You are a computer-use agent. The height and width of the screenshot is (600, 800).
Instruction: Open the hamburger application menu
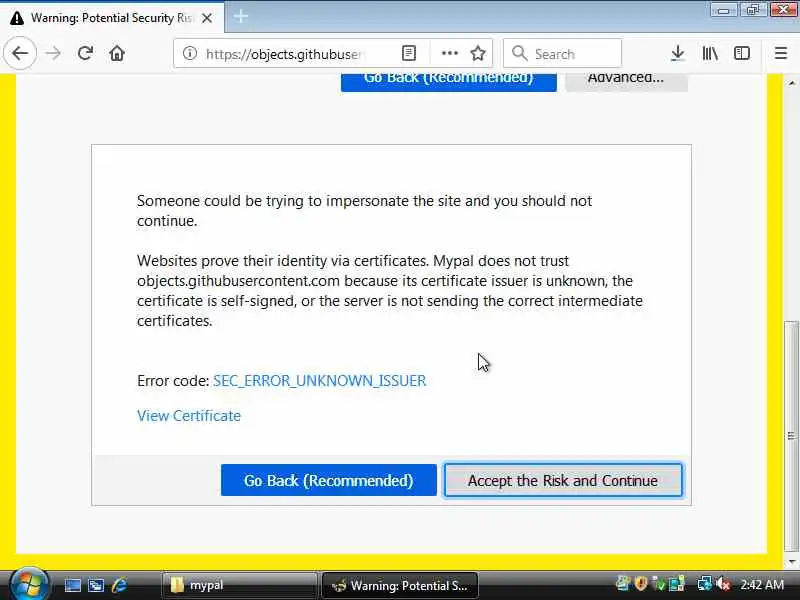pyautogui.click(x=781, y=53)
